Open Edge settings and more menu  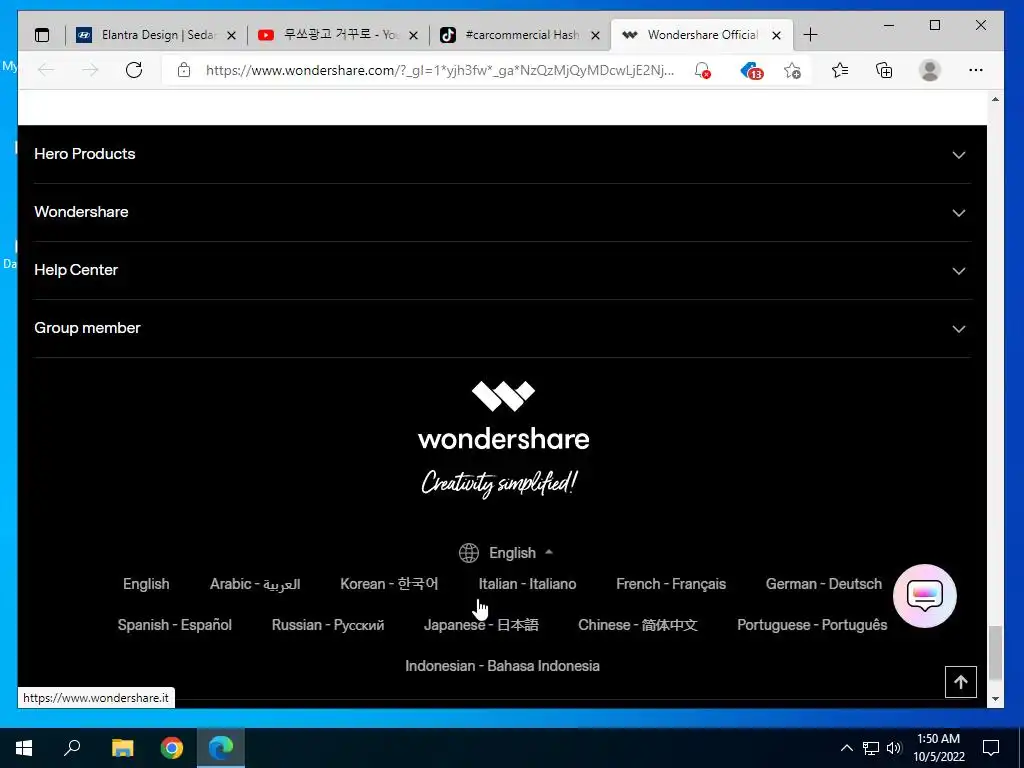(976, 70)
